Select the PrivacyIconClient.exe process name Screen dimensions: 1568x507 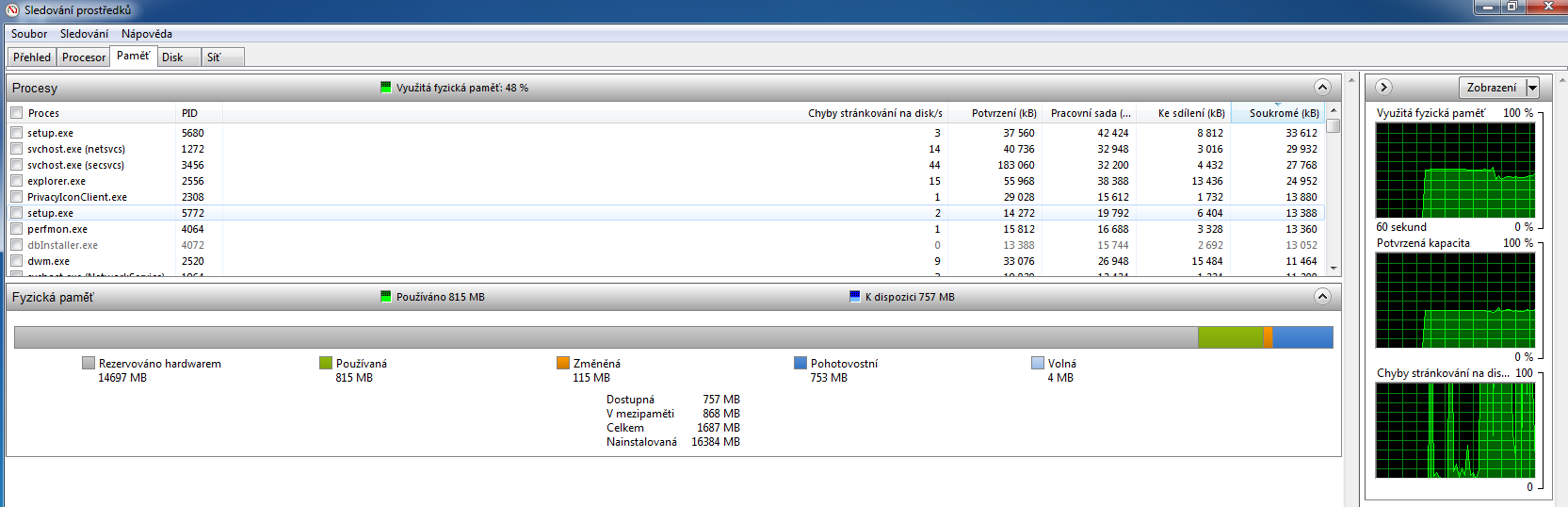tap(77, 197)
